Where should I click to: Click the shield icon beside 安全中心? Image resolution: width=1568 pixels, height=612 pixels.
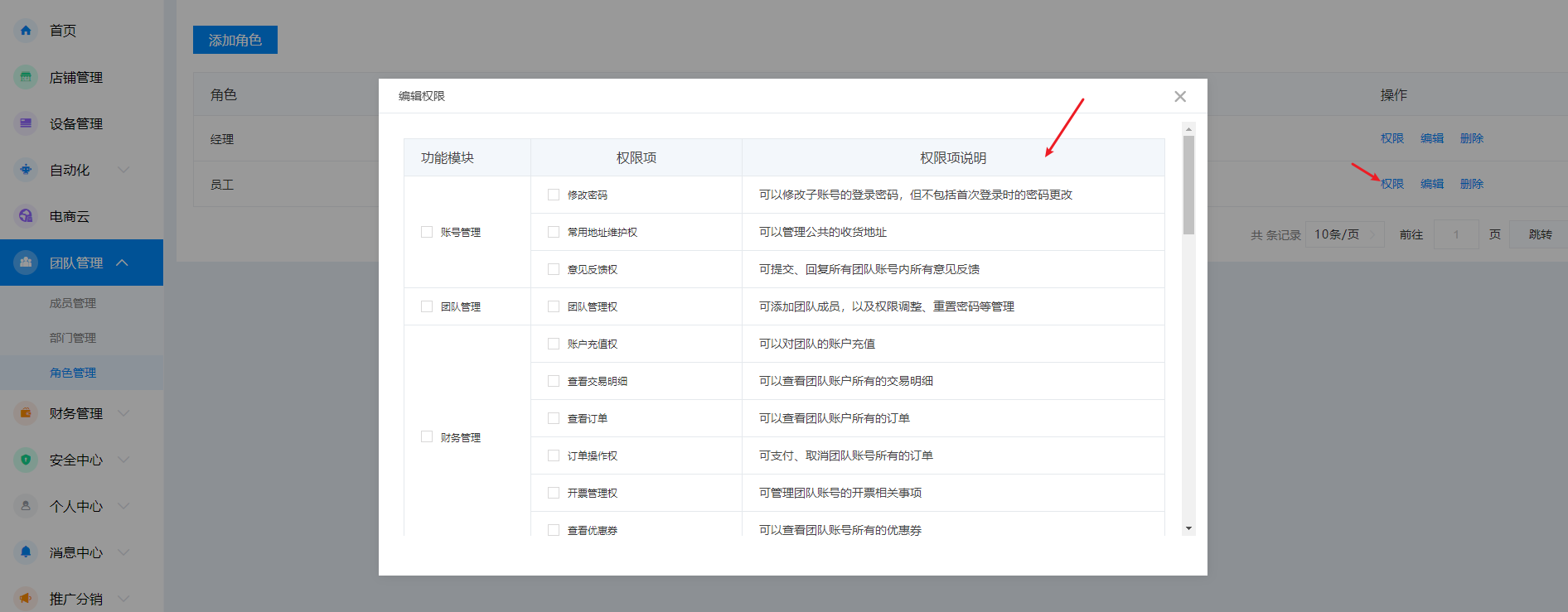click(x=26, y=460)
